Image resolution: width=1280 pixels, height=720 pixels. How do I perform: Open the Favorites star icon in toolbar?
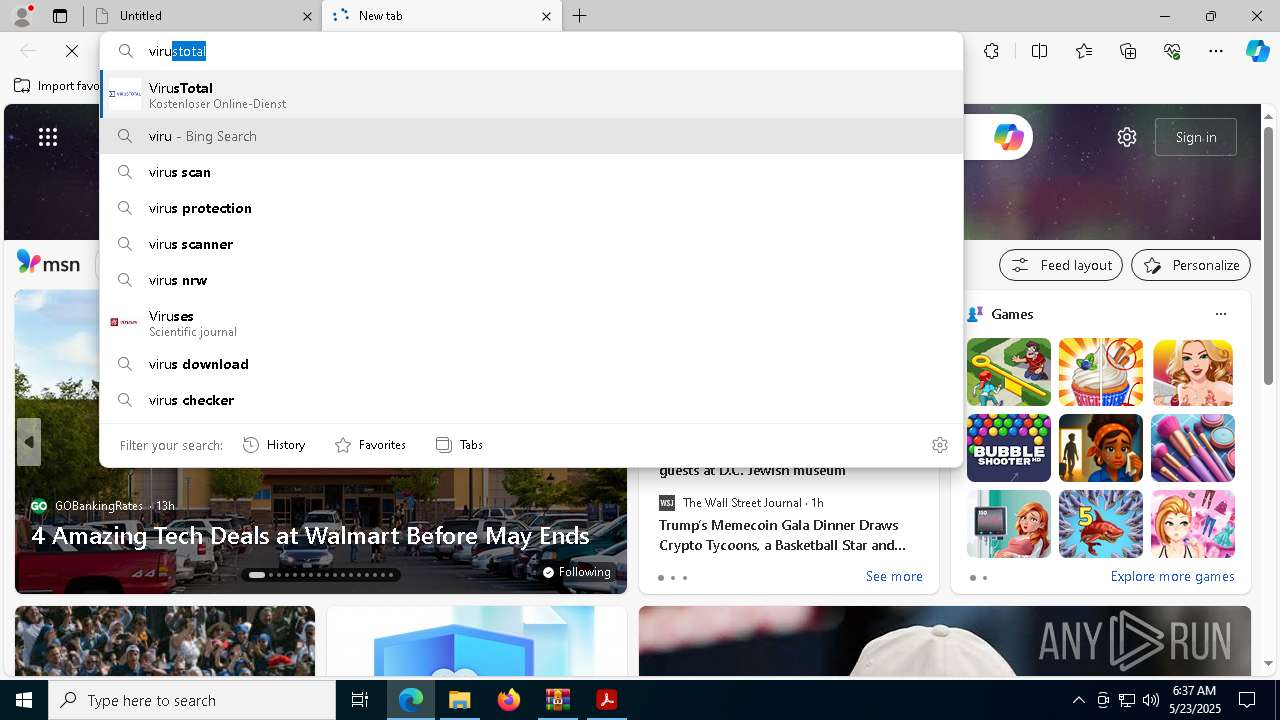1084,51
